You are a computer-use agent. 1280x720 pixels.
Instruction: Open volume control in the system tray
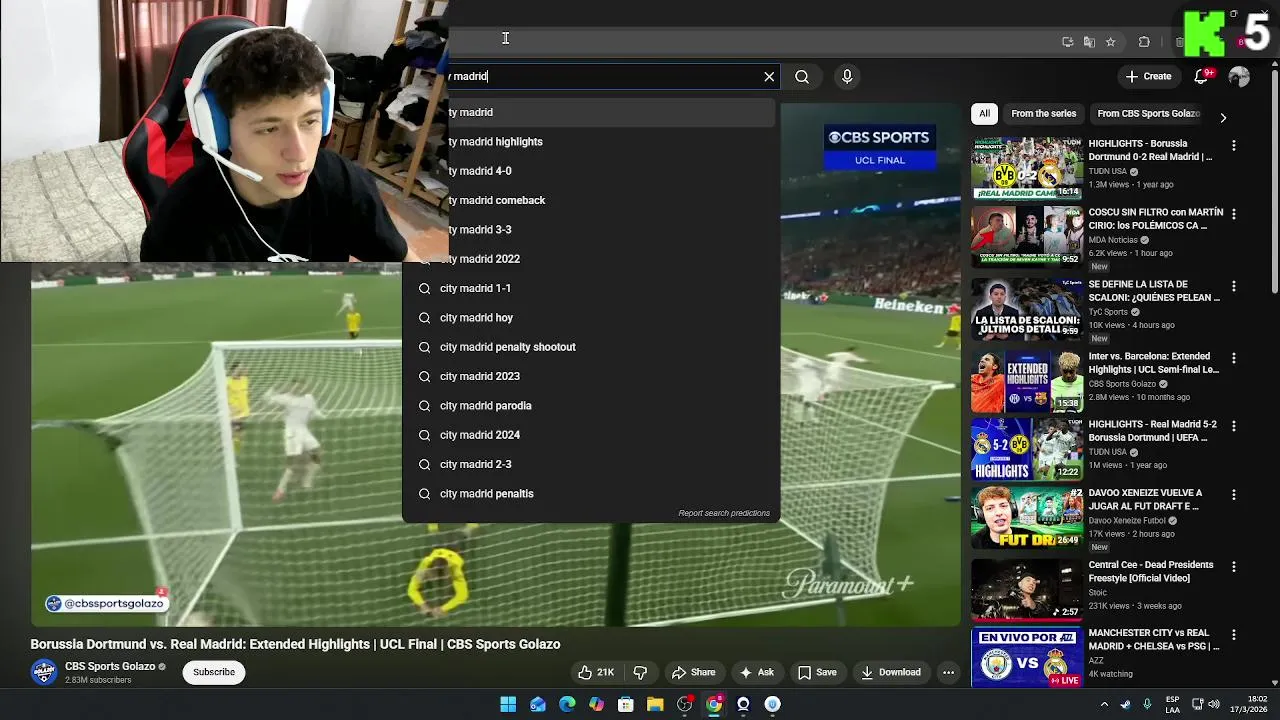pos(1216,704)
